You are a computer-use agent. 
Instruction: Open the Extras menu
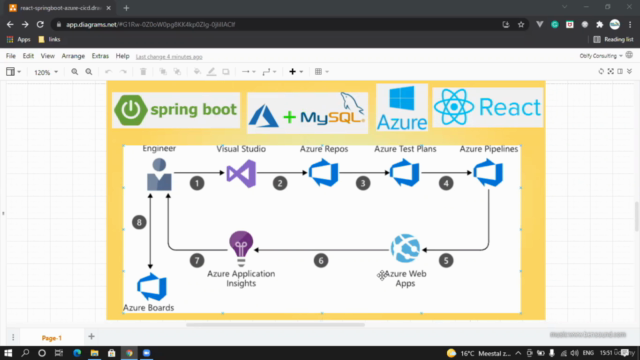tap(100, 56)
